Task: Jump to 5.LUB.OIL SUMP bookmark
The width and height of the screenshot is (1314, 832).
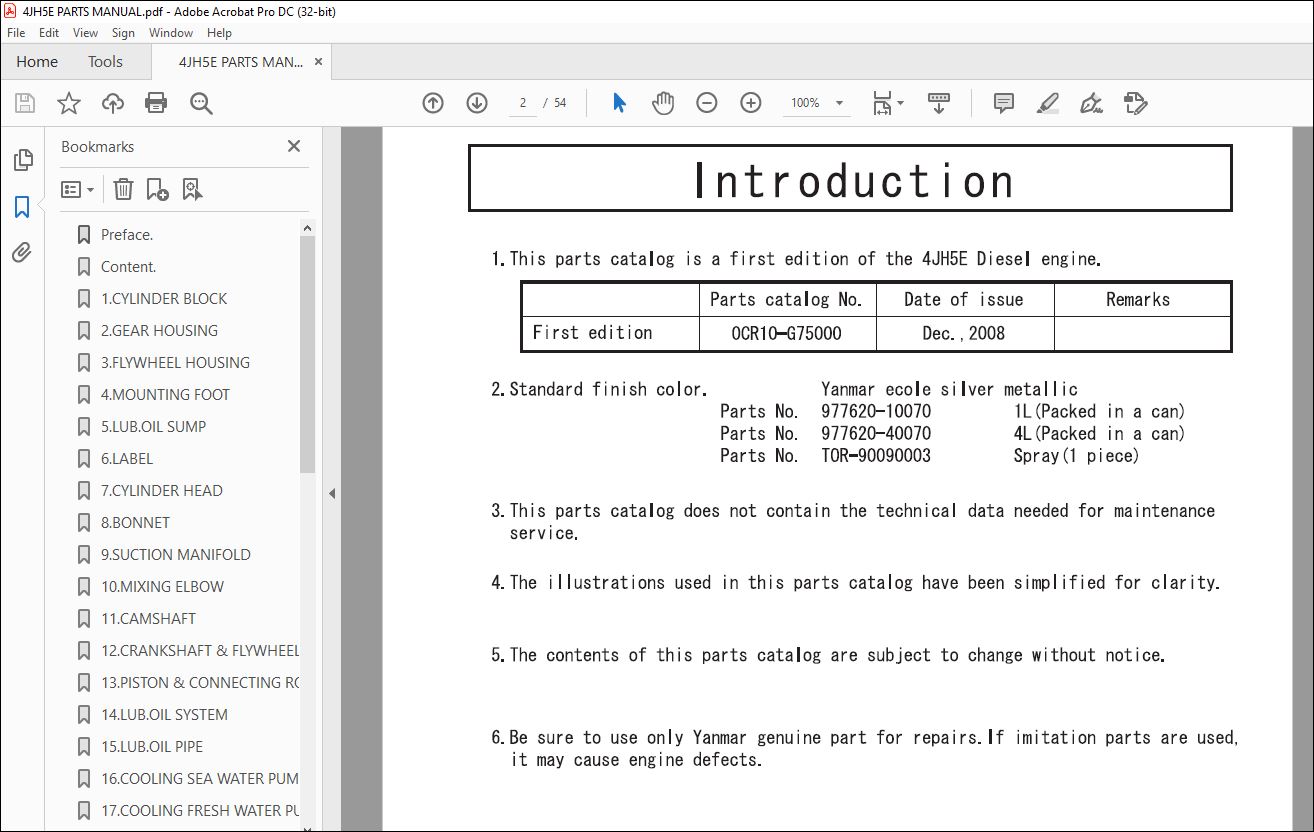Action: point(153,427)
